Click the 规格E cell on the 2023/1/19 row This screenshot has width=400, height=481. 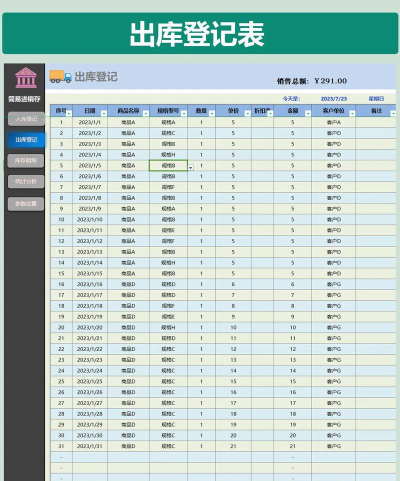coord(168,317)
